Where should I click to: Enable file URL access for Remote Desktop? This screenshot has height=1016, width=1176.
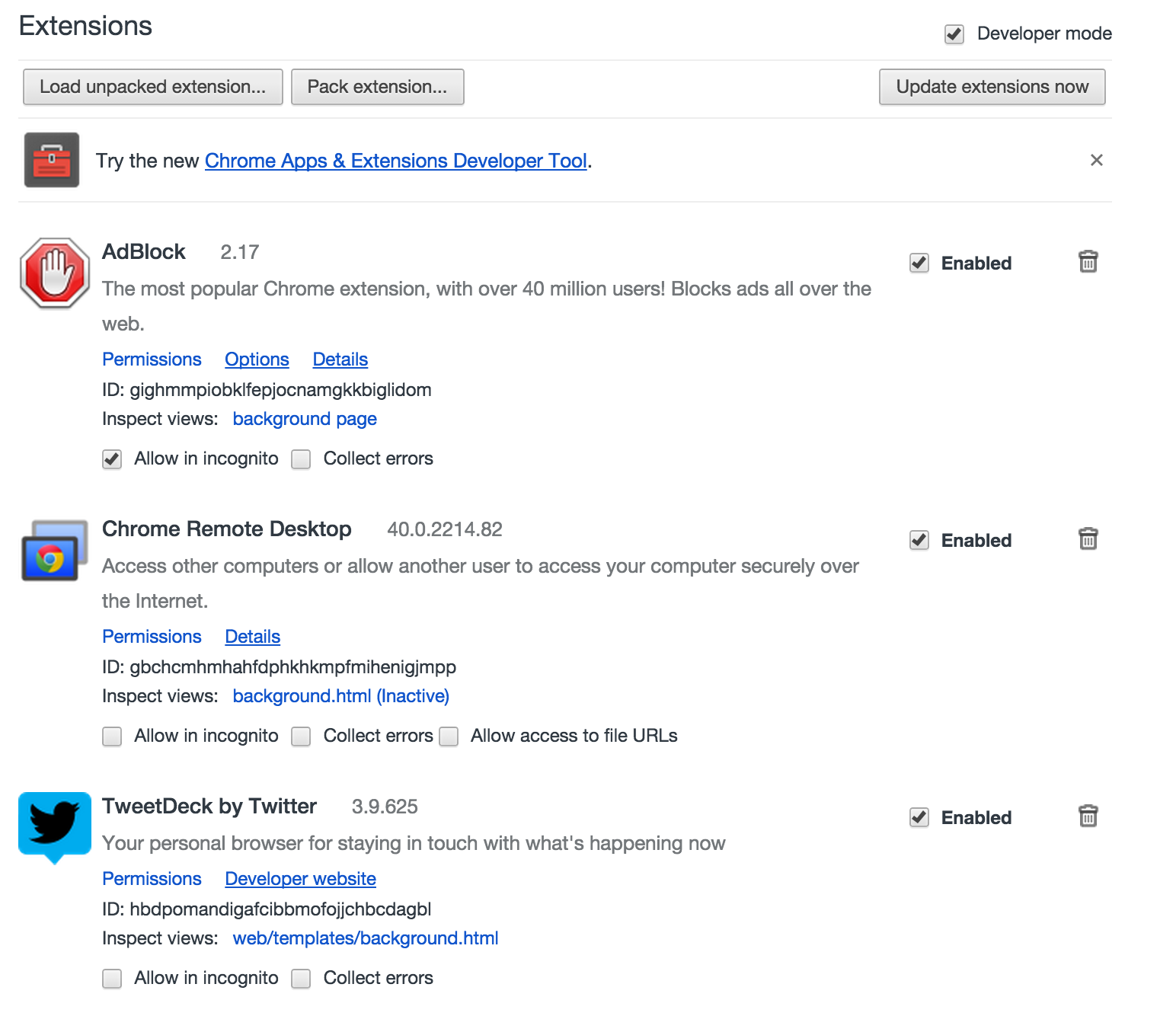449,736
